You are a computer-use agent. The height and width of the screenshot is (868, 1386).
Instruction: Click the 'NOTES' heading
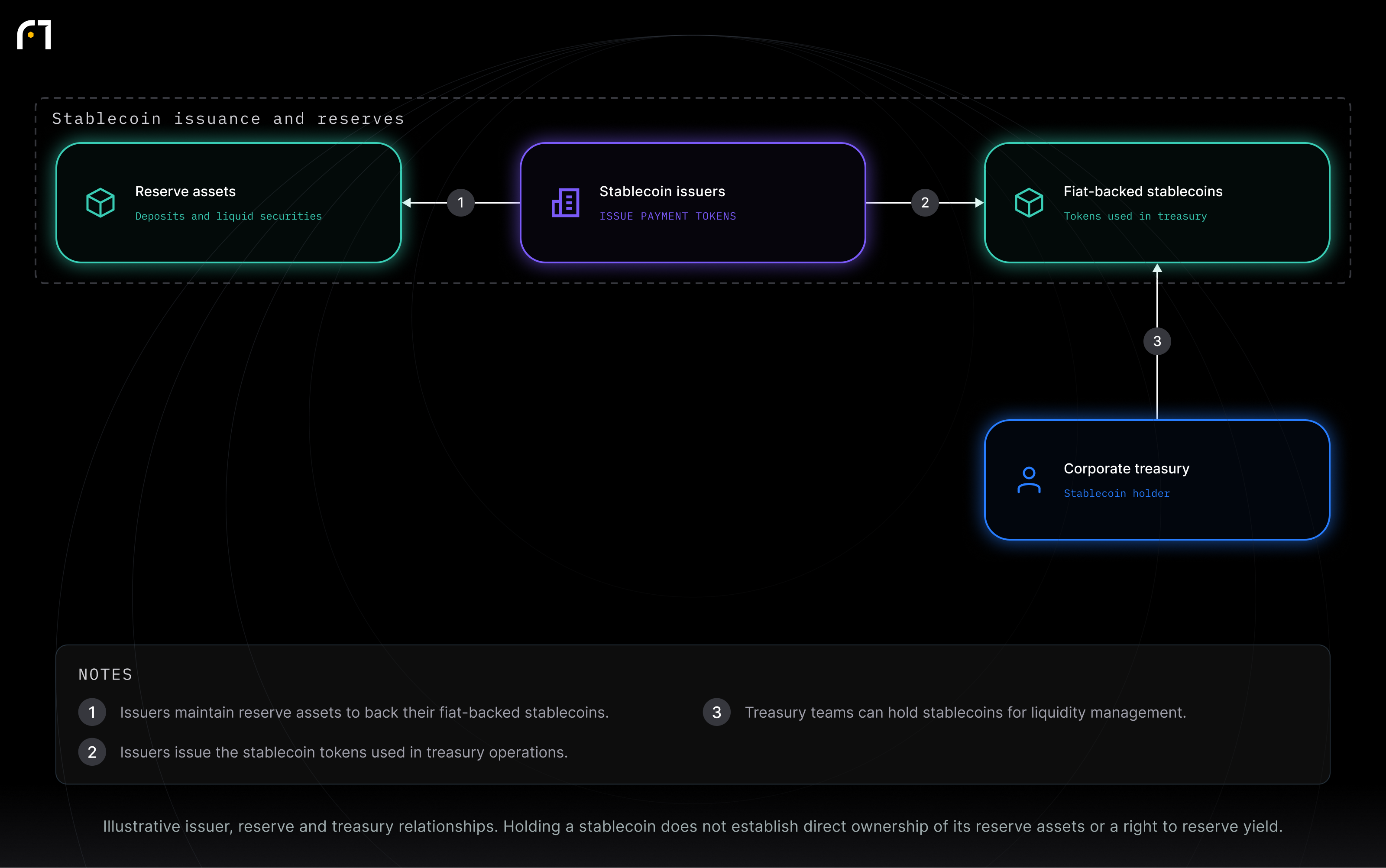click(106, 674)
